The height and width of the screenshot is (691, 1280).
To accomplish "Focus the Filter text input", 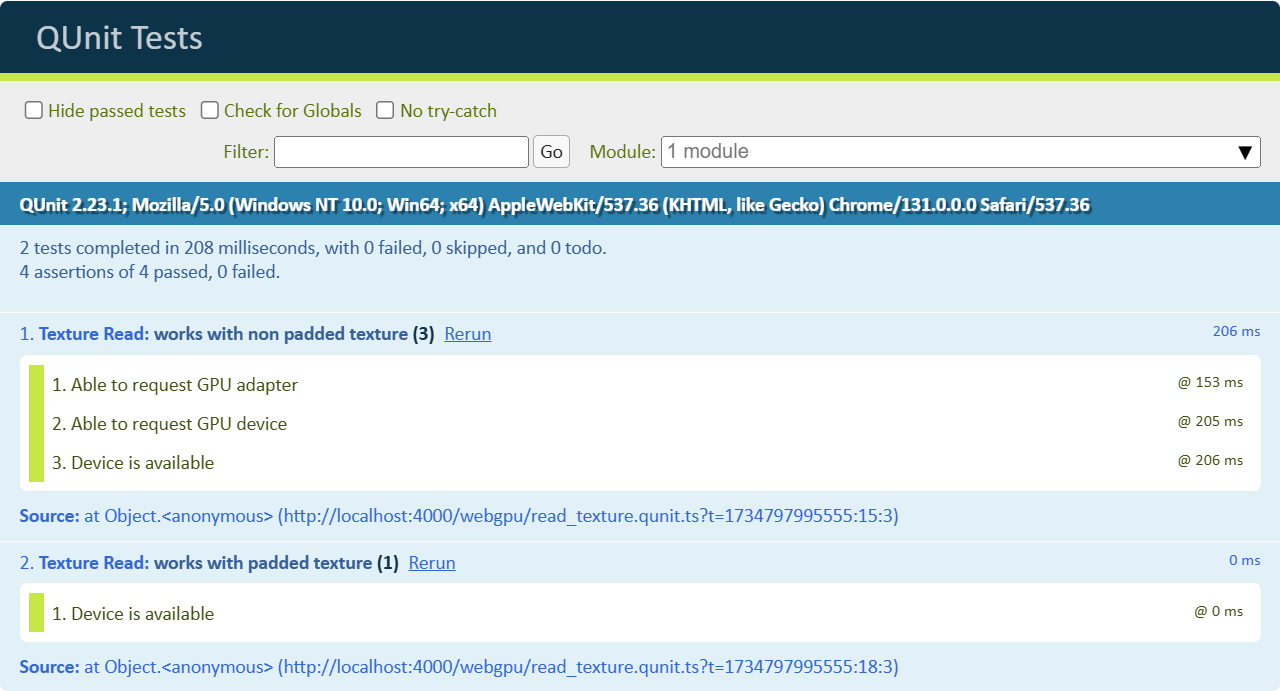I will pyautogui.click(x=401, y=152).
